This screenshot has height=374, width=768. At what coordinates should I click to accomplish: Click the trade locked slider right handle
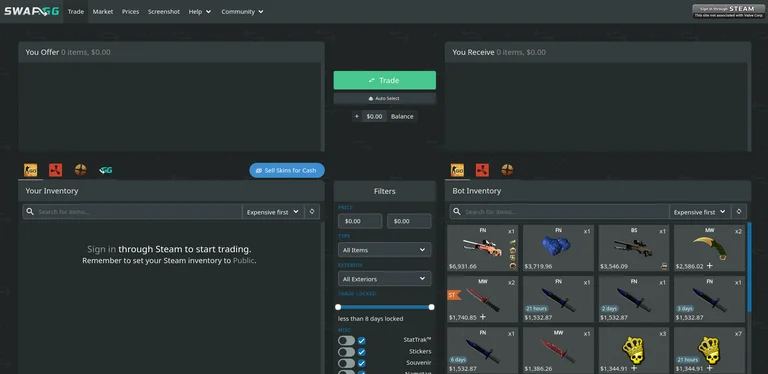click(432, 307)
